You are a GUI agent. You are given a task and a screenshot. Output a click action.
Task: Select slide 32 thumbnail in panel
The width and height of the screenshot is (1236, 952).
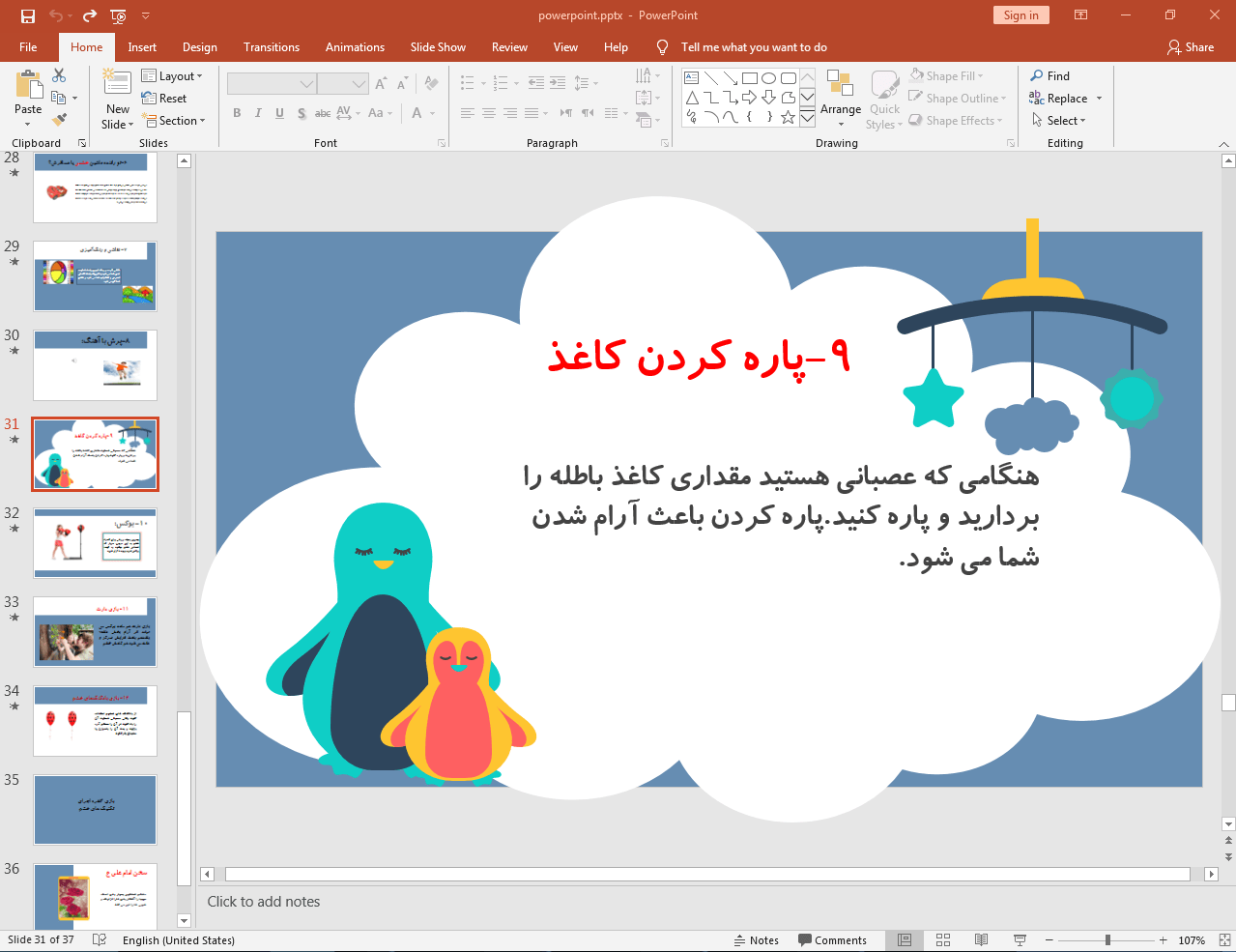95,542
